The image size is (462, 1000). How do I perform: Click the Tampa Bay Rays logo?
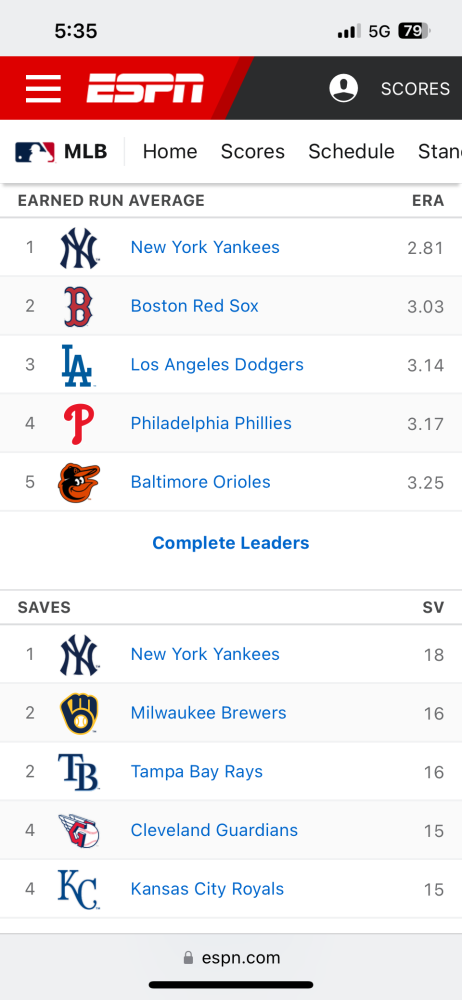(x=78, y=772)
